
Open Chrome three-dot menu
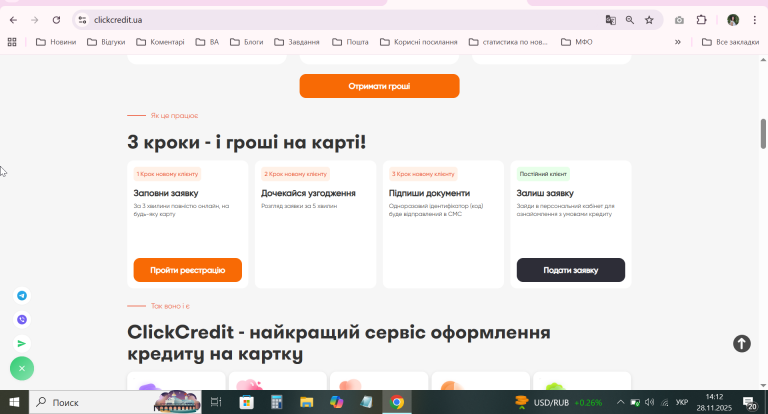click(755, 20)
